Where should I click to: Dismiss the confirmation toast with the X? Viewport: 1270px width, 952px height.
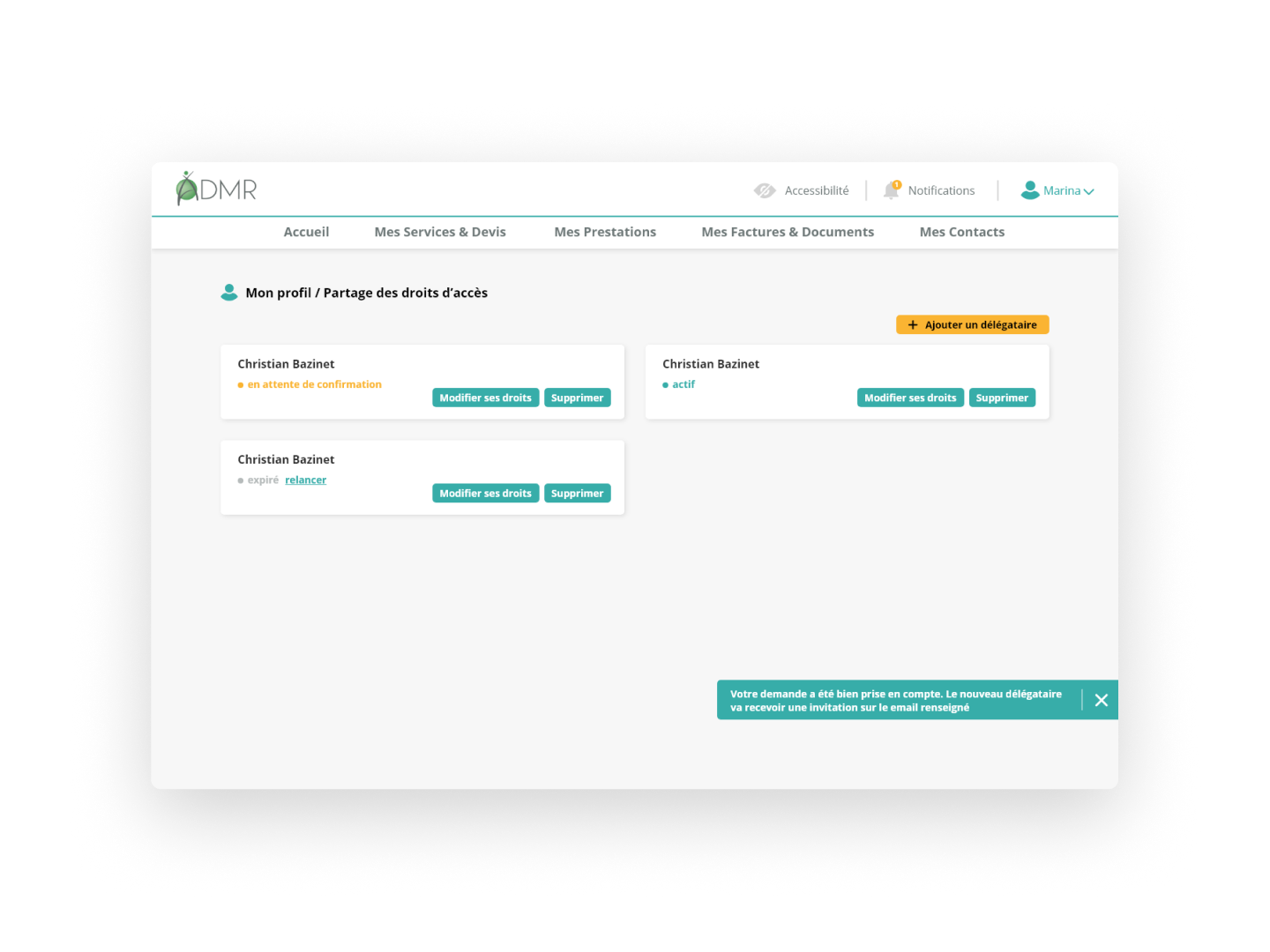(1101, 700)
